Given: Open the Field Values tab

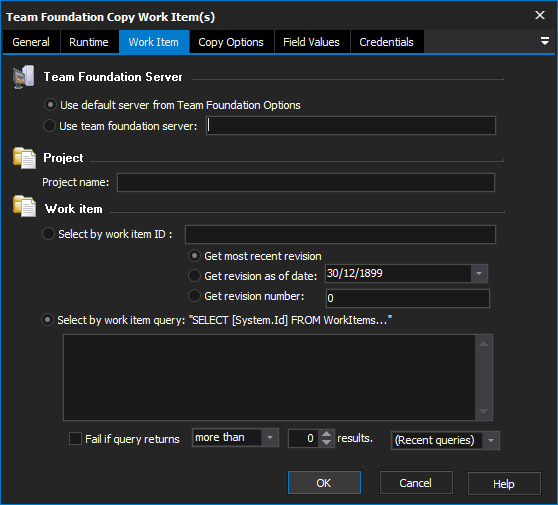Looking at the screenshot, I should tap(311, 42).
